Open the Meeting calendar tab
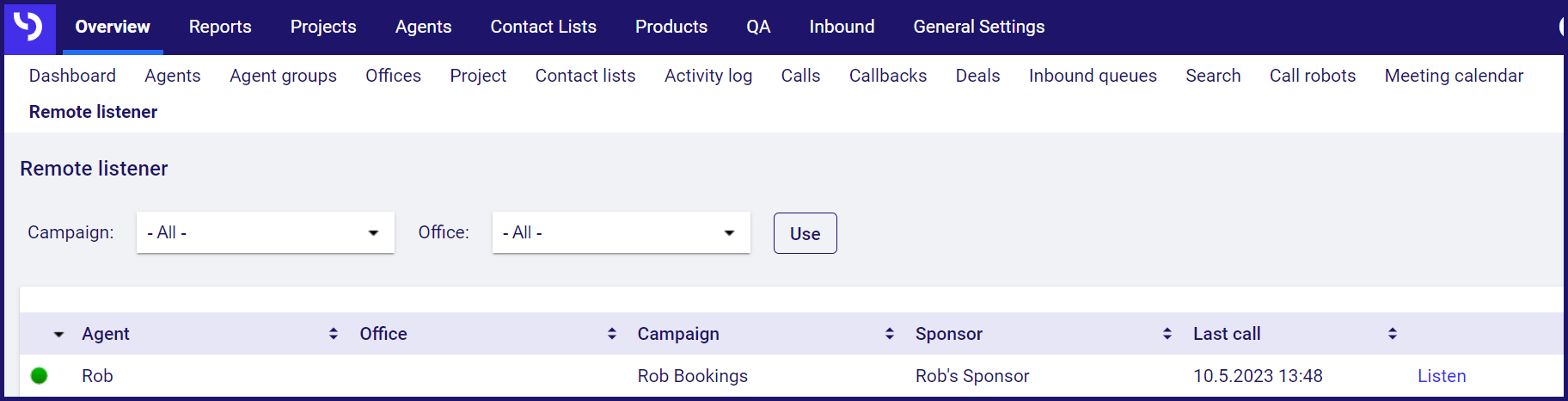The image size is (1568, 401). coord(1454,76)
